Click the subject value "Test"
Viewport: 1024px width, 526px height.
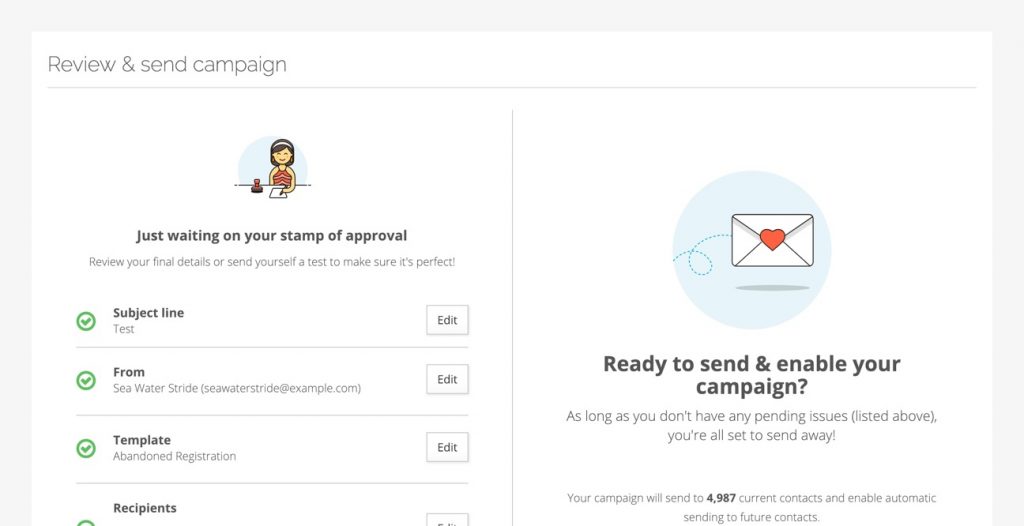click(x=124, y=329)
